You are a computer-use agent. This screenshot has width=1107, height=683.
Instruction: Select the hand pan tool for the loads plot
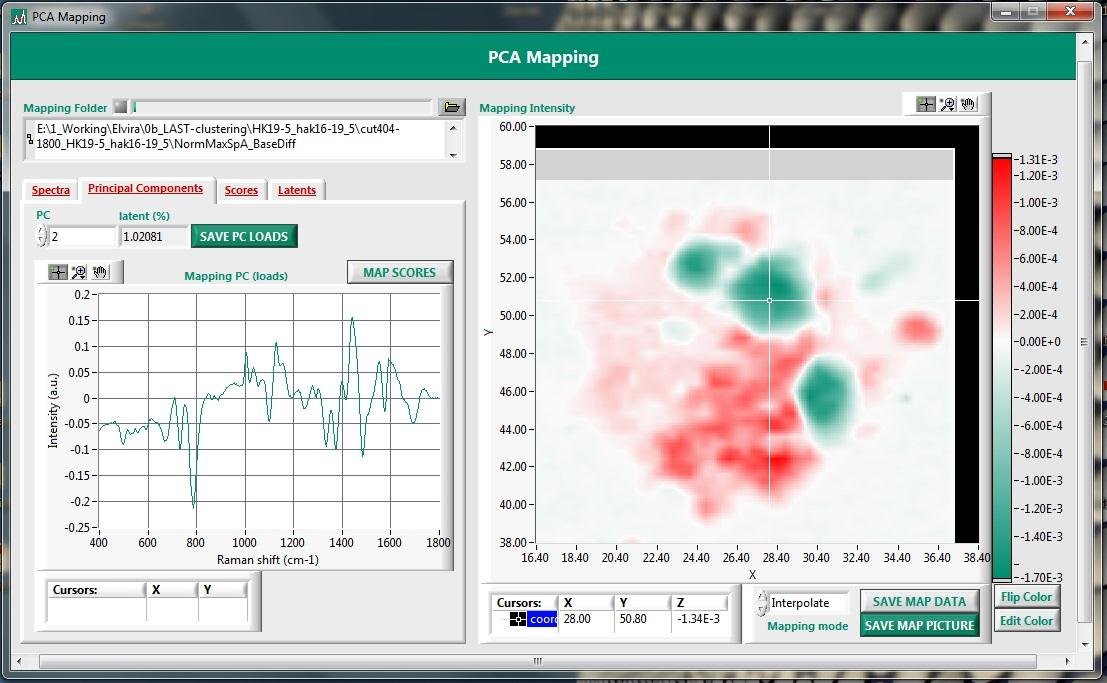[100, 271]
